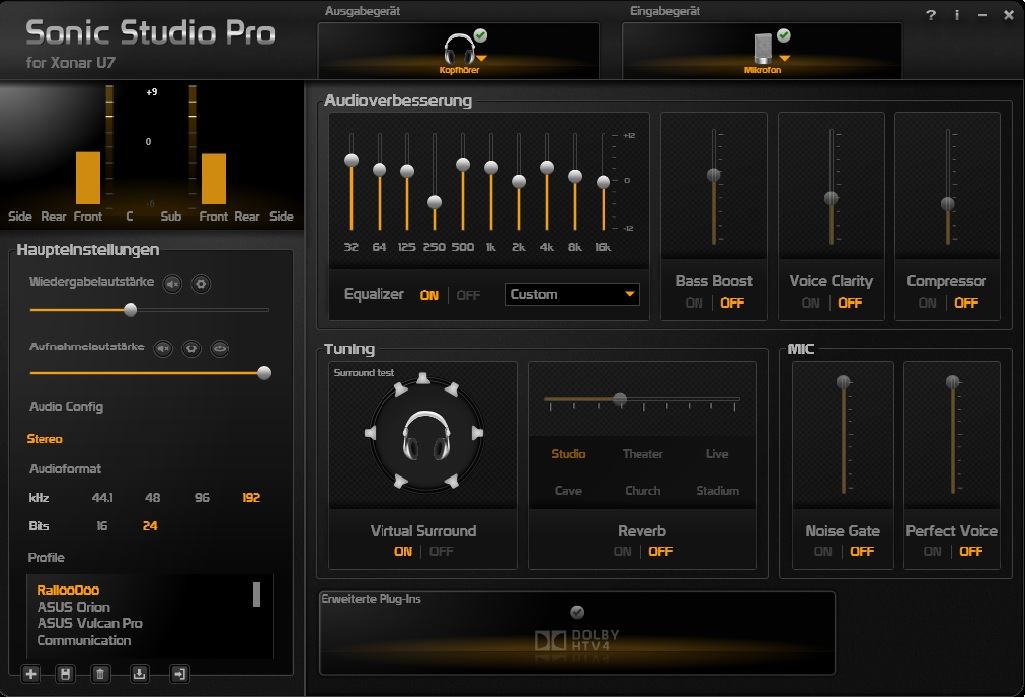Click the Kopfhörer headphone output icon
The width and height of the screenshot is (1025, 698).
coord(459,48)
